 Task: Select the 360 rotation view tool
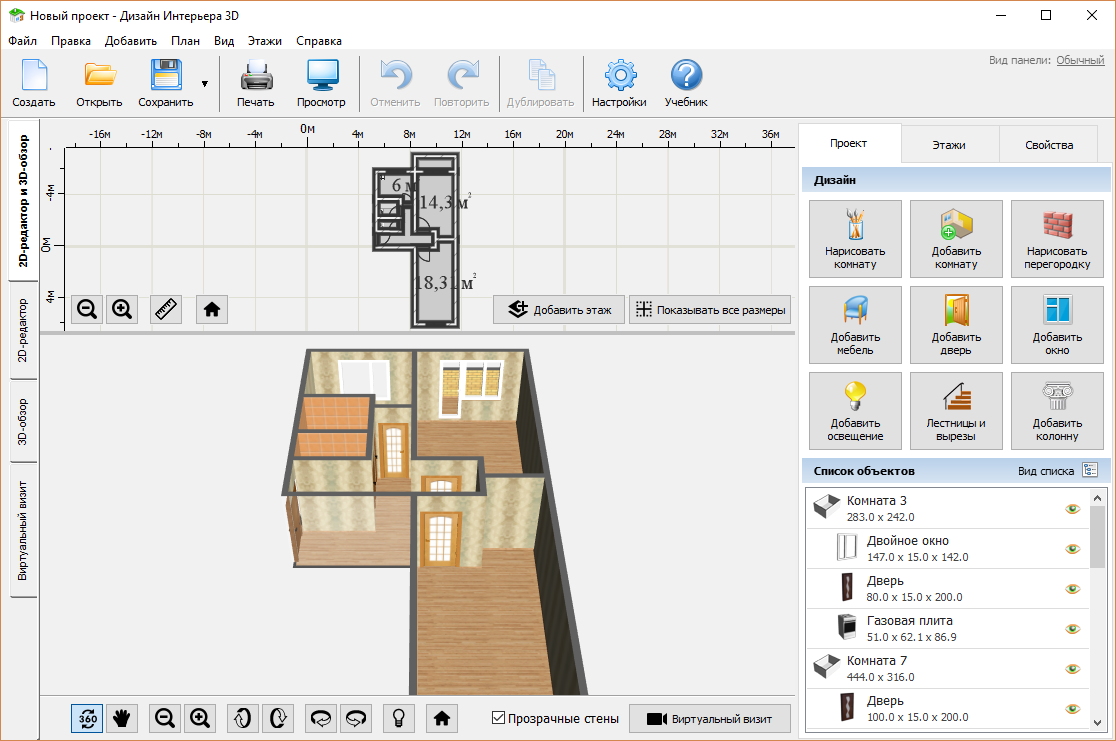pos(87,718)
